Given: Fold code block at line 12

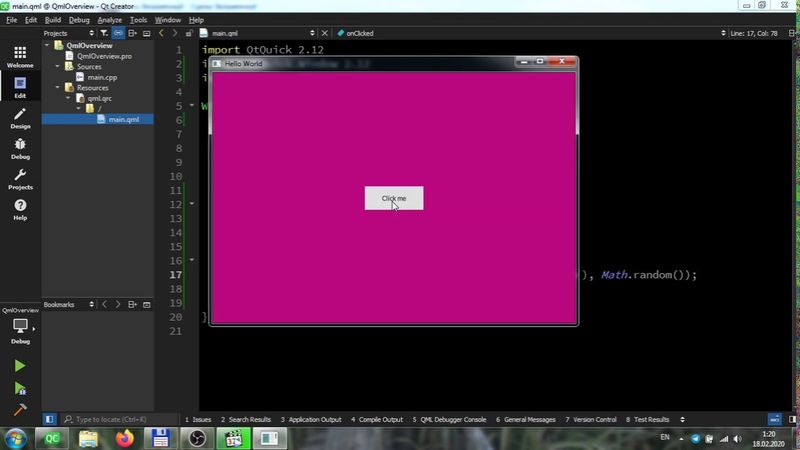Looking at the screenshot, I should click(x=192, y=204).
